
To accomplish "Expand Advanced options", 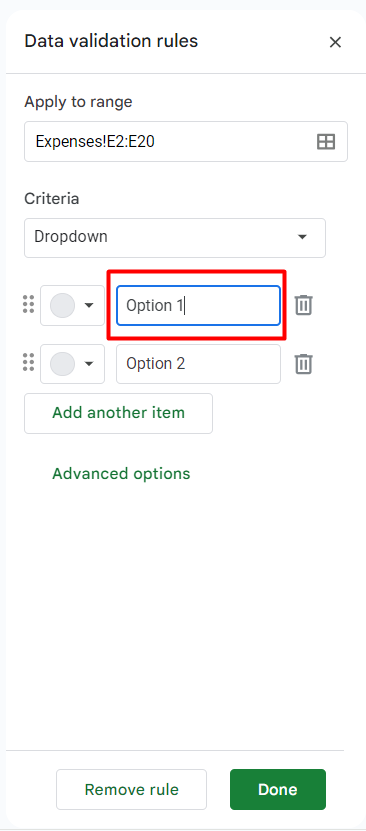I will pos(121,473).
